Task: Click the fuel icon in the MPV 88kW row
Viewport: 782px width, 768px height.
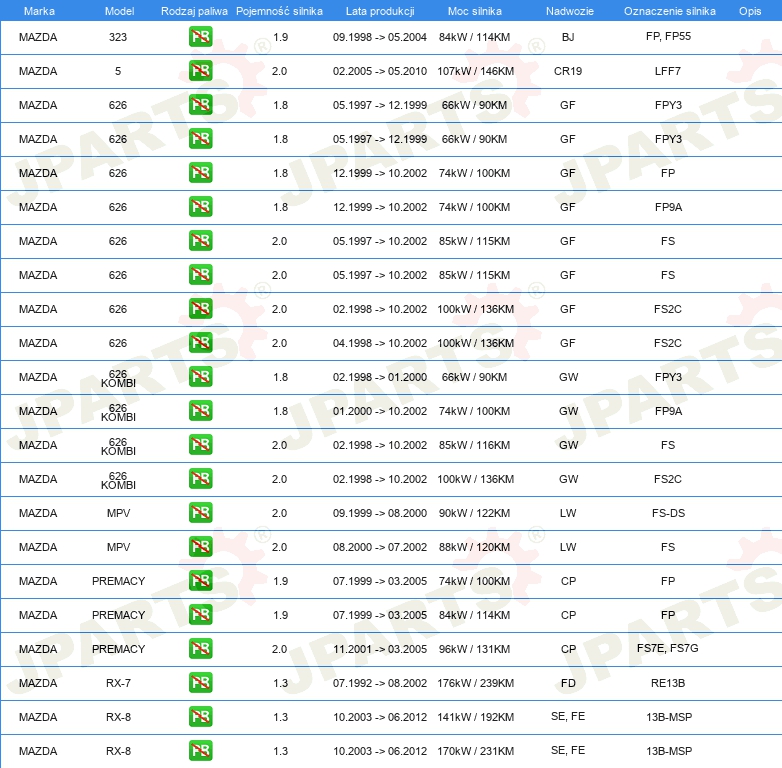Action: point(200,547)
